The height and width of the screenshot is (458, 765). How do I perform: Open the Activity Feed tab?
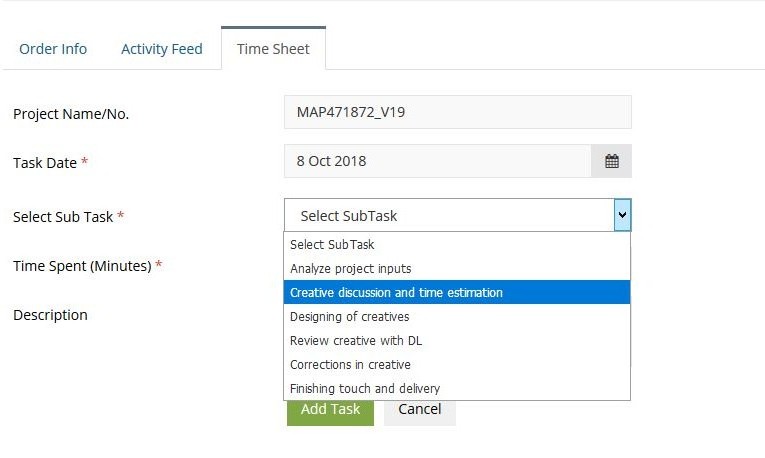coord(161,49)
